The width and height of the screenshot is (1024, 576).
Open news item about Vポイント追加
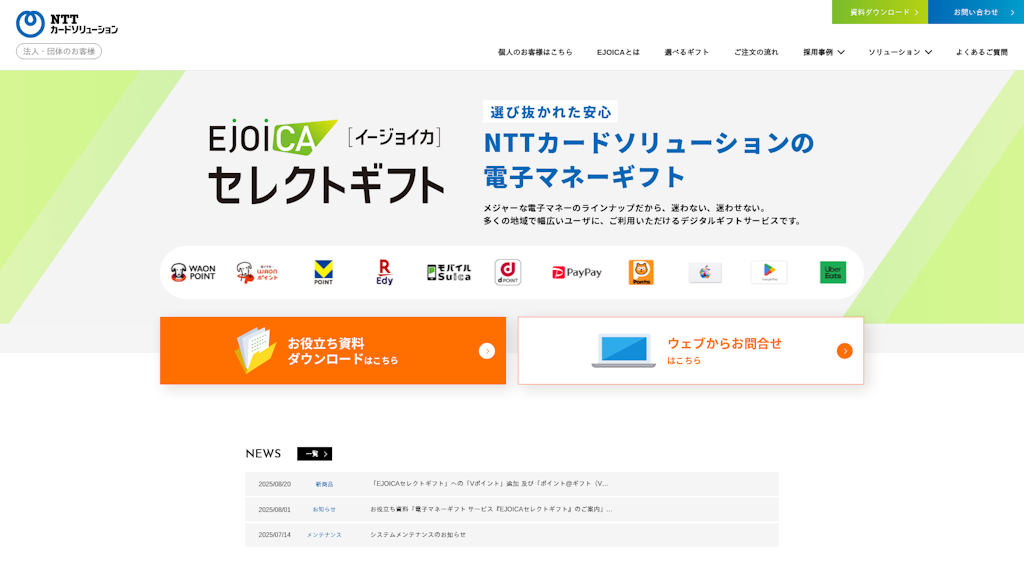pyautogui.click(x=489, y=484)
